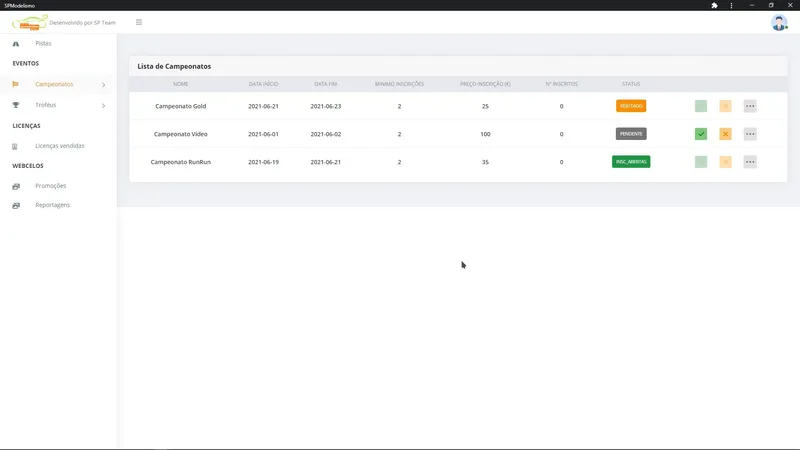The width and height of the screenshot is (800, 450).
Task: Approve Campeonato Video with the green check
Action: 701,134
